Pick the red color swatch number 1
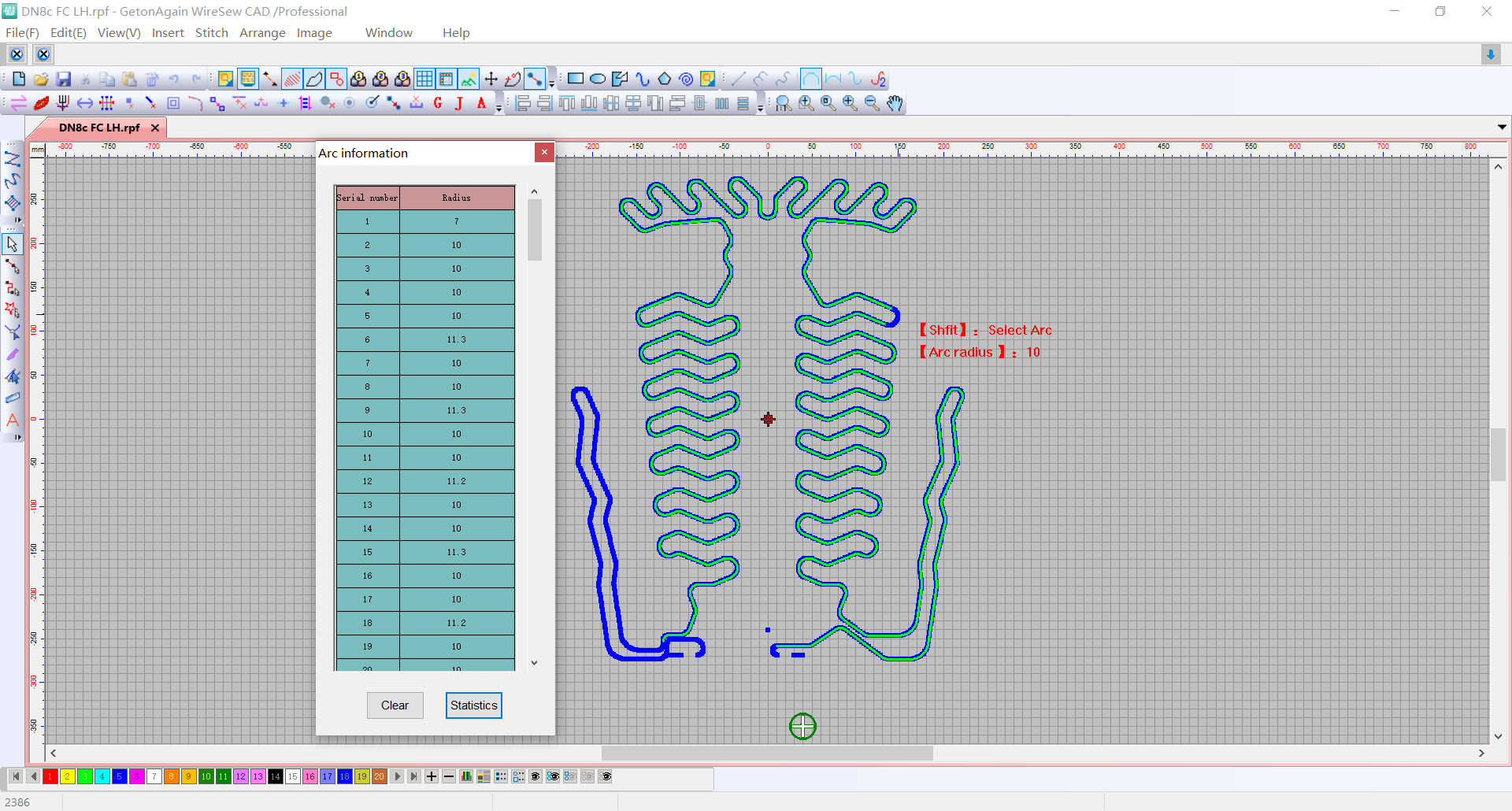 [x=50, y=777]
